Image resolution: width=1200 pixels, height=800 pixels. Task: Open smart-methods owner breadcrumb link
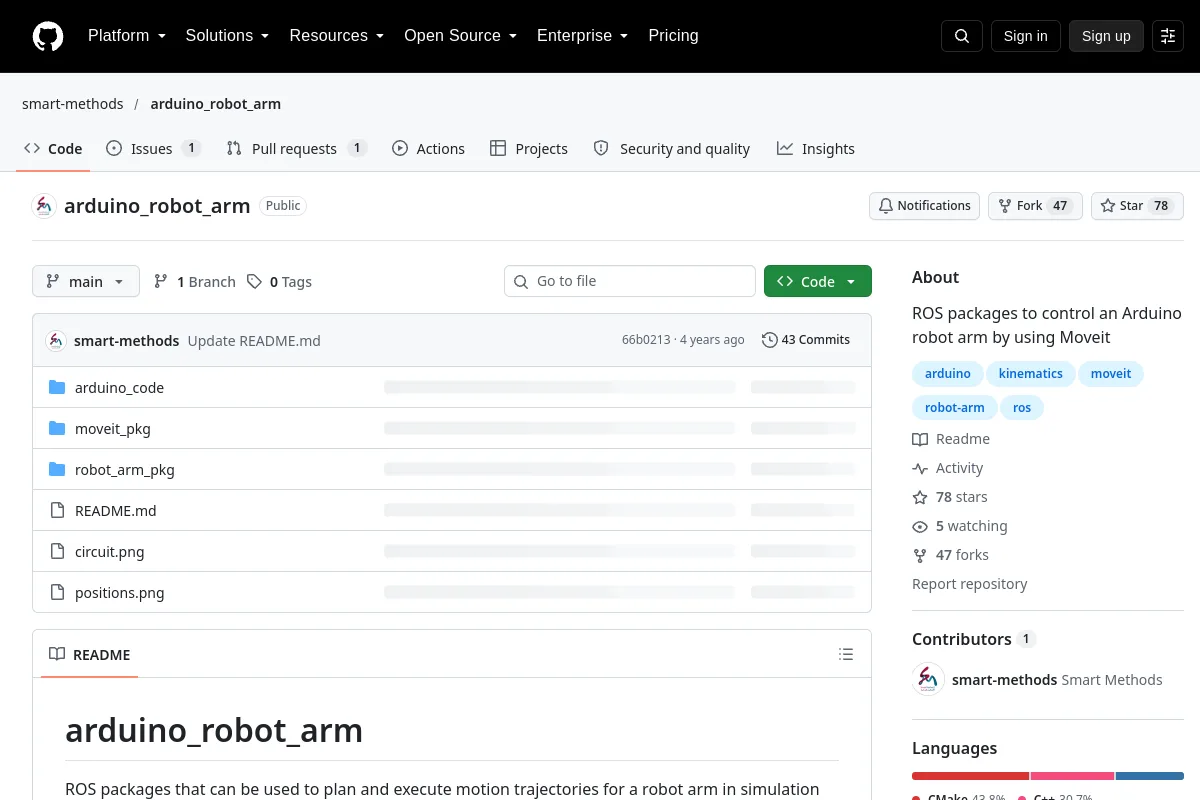tap(73, 104)
